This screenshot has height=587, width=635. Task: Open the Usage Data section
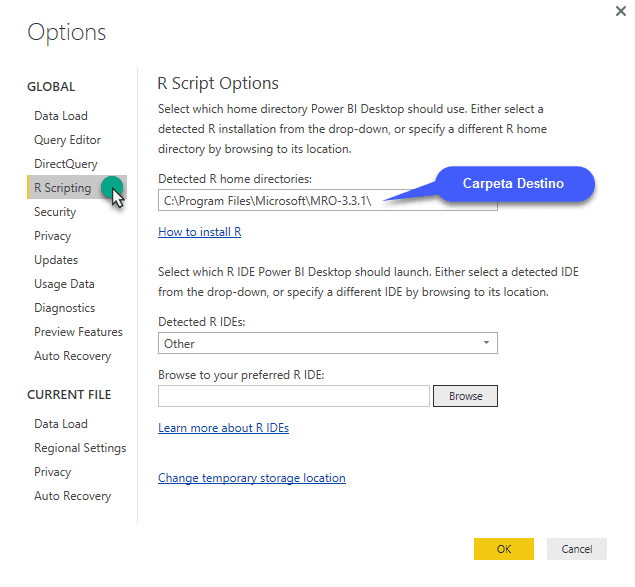pos(64,284)
